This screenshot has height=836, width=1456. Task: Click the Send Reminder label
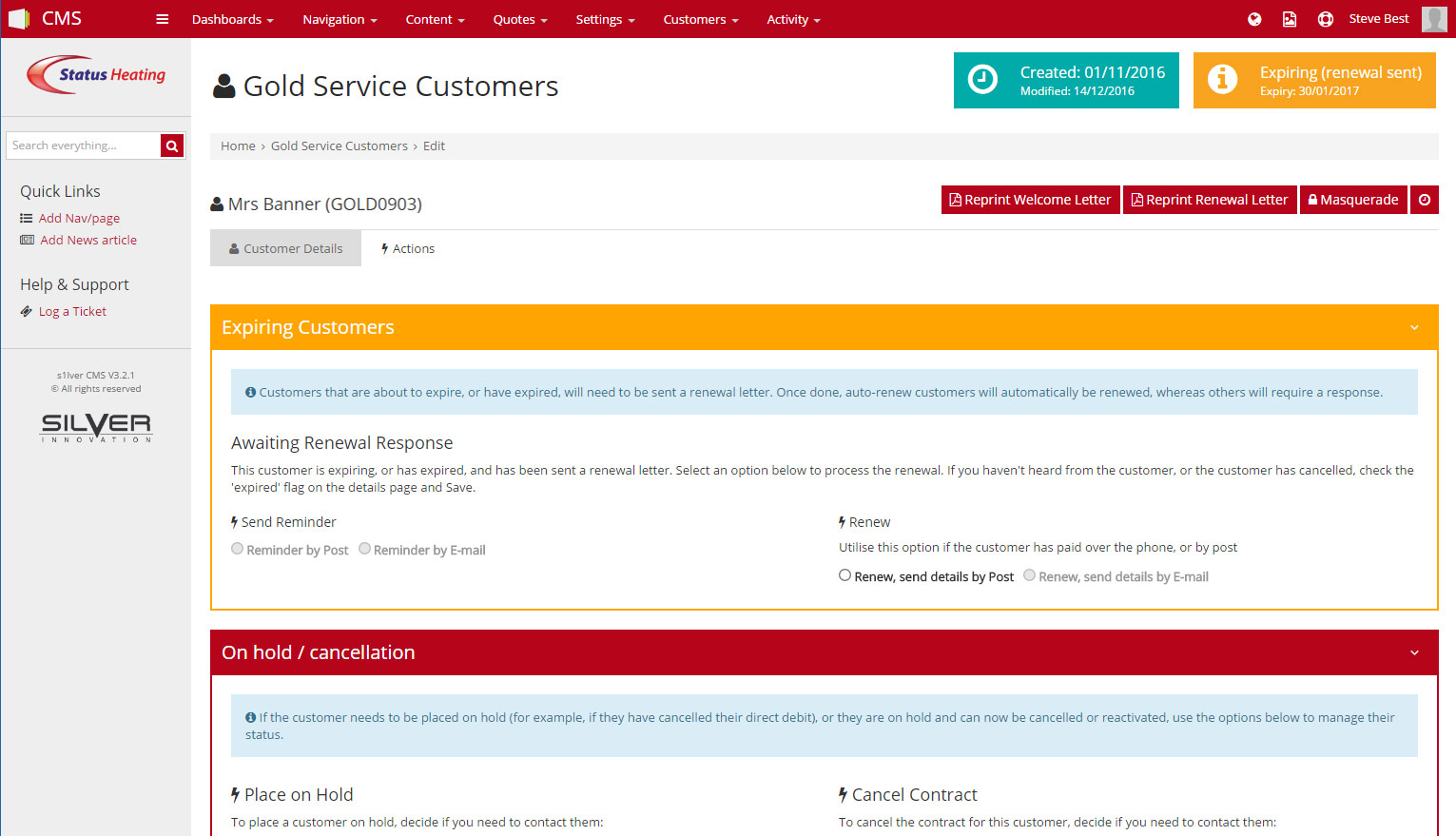[289, 522]
